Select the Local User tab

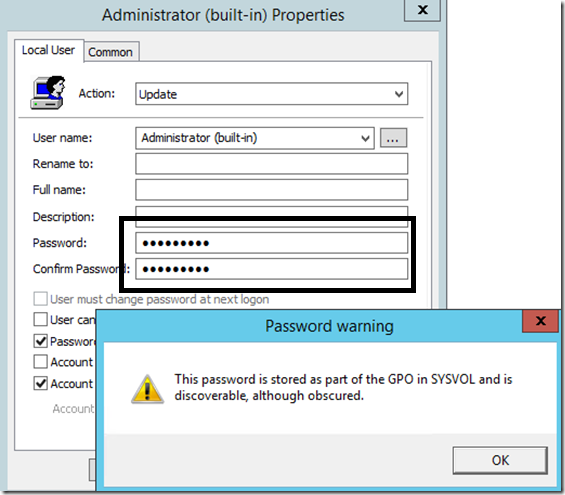[48, 50]
